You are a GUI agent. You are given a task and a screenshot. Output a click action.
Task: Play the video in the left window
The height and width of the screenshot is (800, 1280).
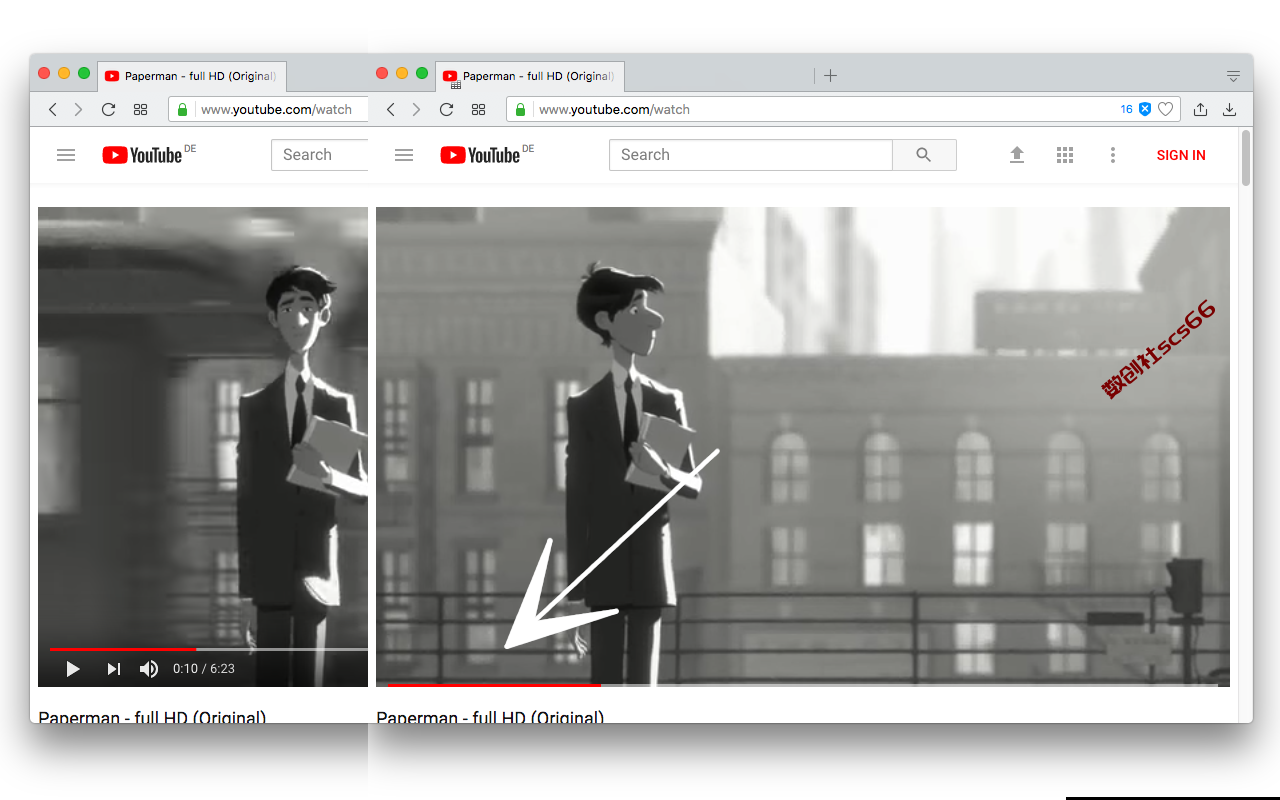coord(73,669)
